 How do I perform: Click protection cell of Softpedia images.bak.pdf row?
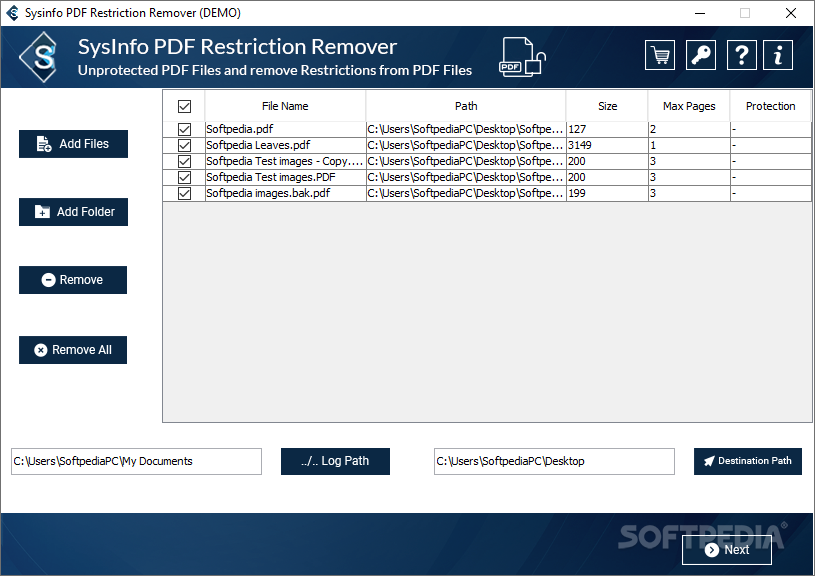[x=770, y=194]
